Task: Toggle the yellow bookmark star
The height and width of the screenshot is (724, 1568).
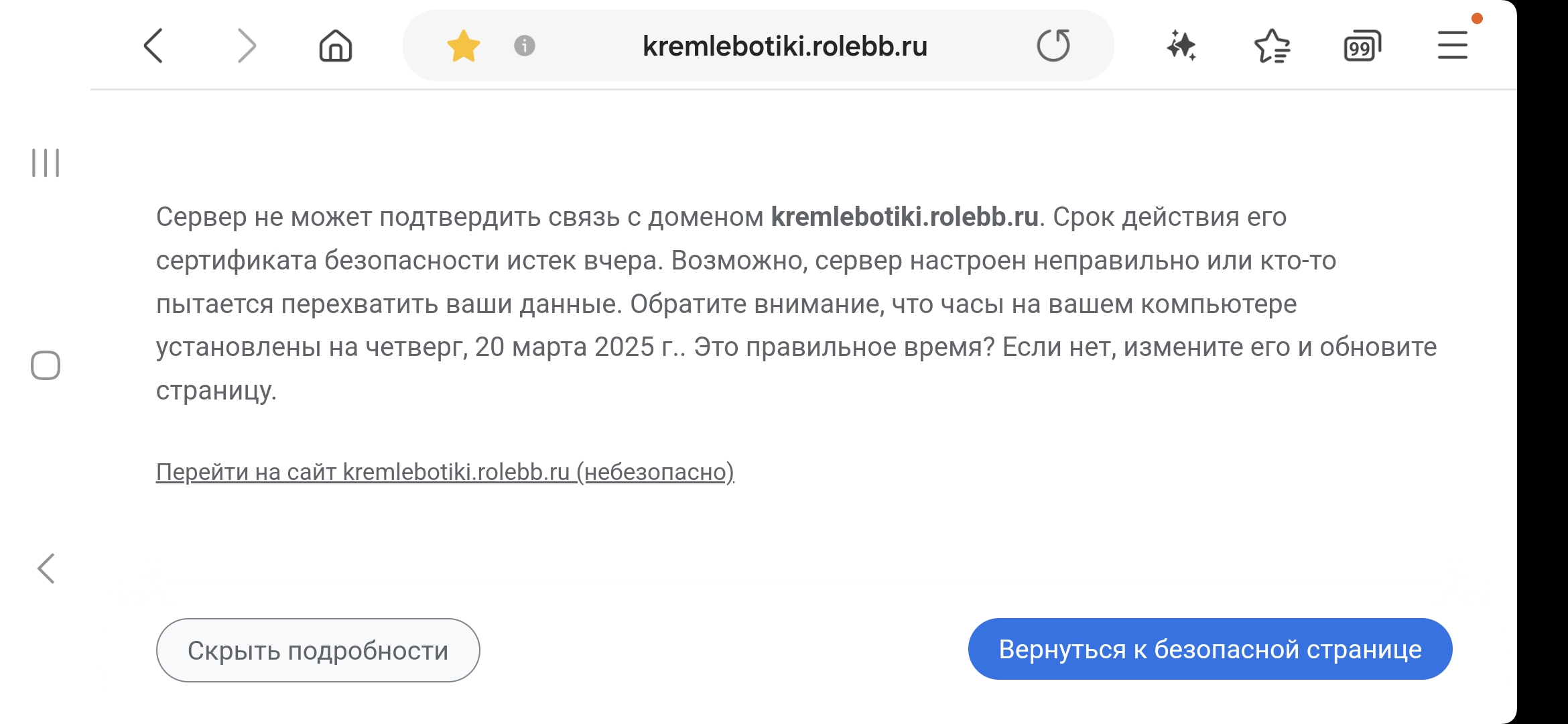Action: (464, 46)
